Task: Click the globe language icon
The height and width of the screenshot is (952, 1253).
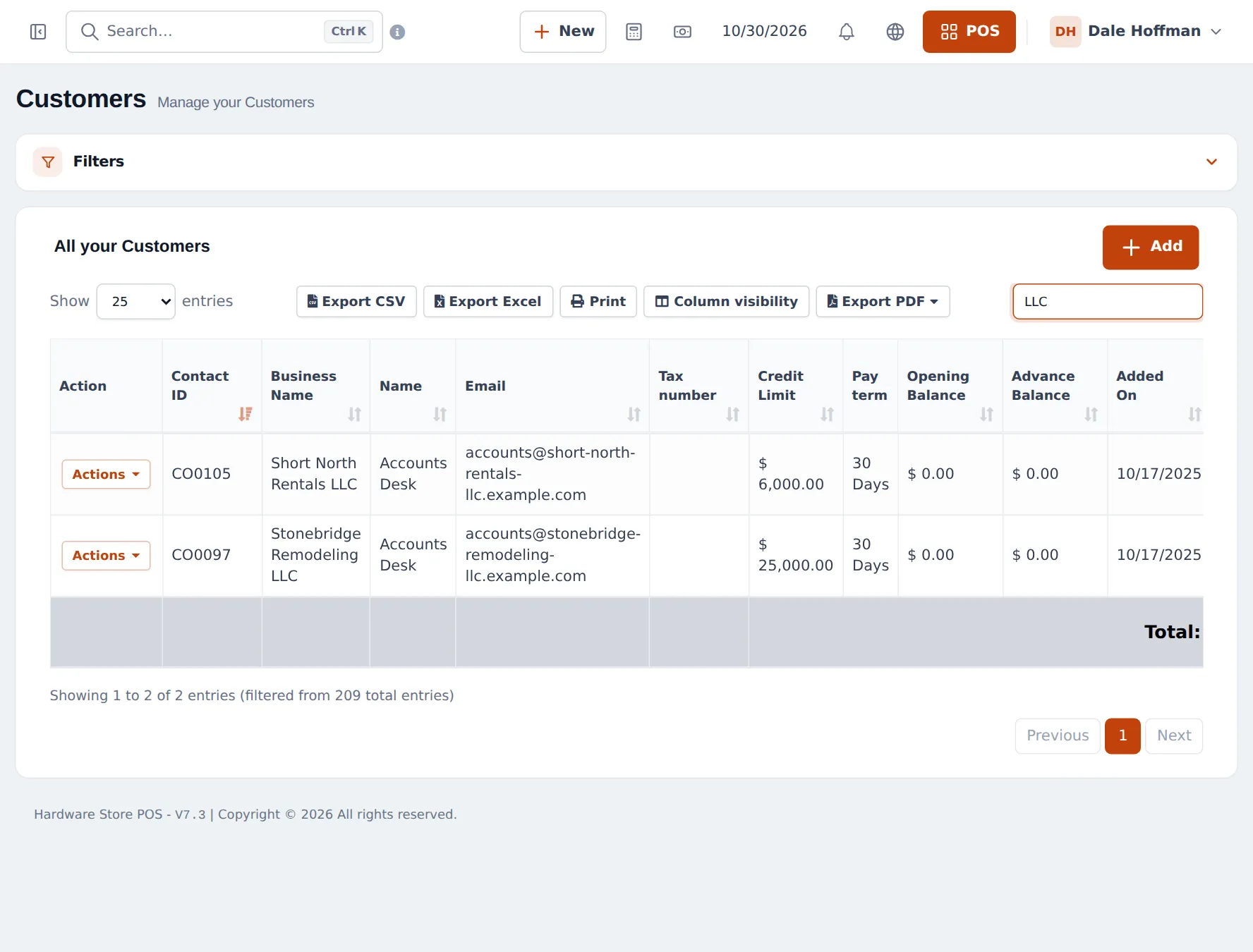Action: (895, 32)
